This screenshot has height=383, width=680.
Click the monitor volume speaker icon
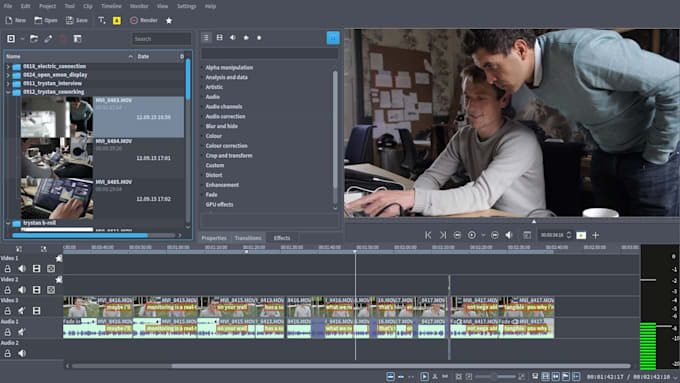coord(509,235)
